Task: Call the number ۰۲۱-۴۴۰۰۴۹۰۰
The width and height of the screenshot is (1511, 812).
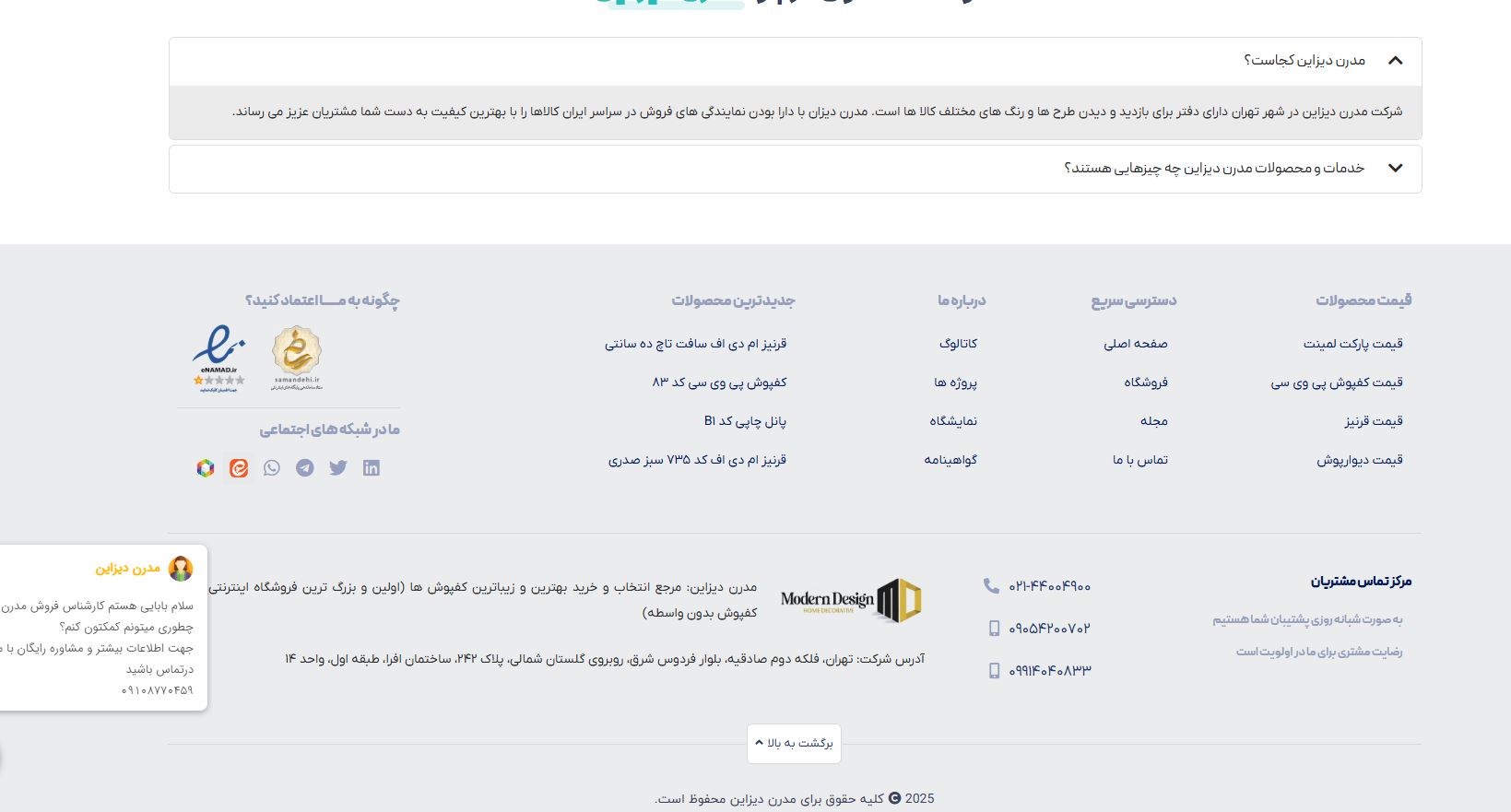Action: [1050, 586]
